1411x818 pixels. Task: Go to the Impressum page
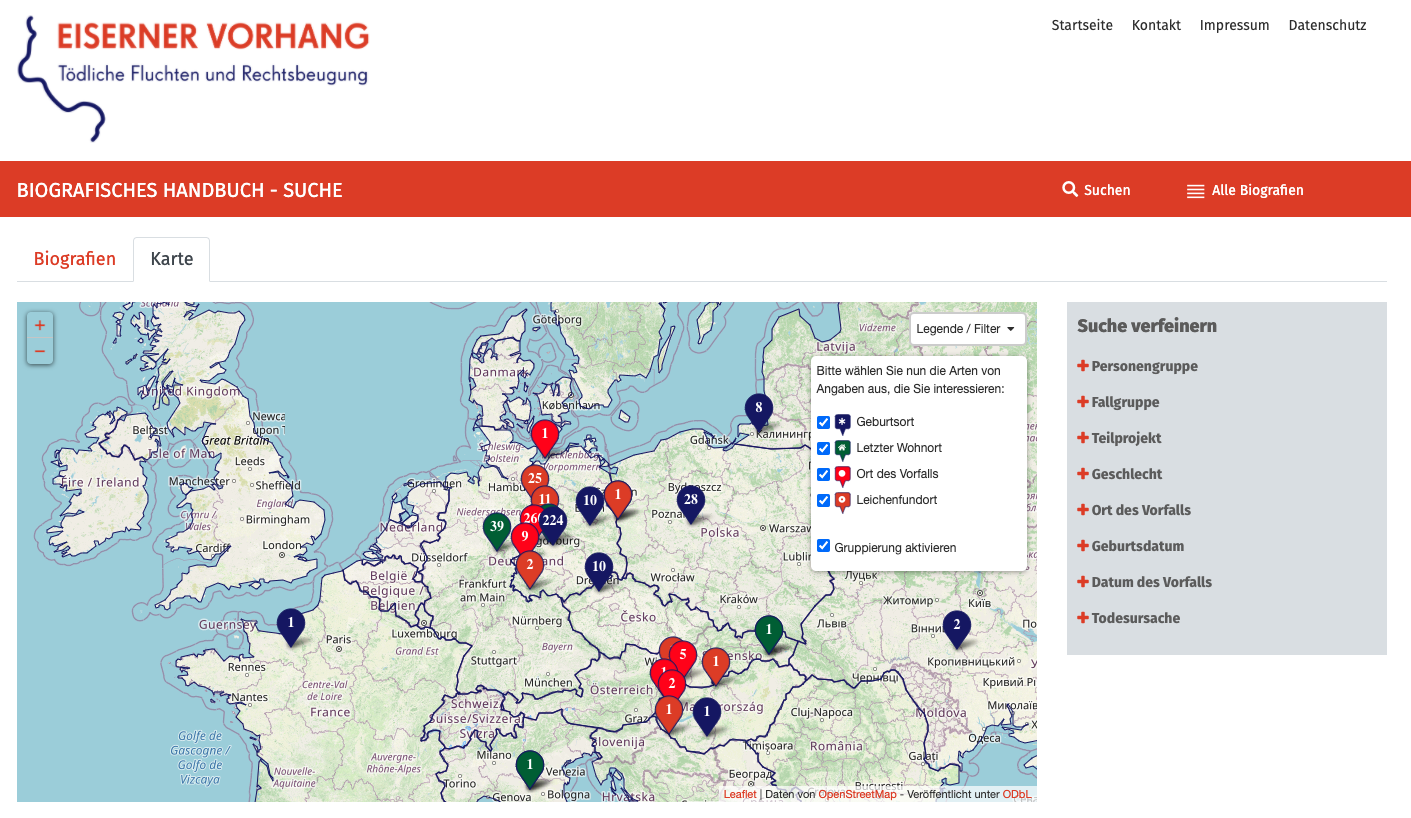pyautogui.click(x=1234, y=25)
